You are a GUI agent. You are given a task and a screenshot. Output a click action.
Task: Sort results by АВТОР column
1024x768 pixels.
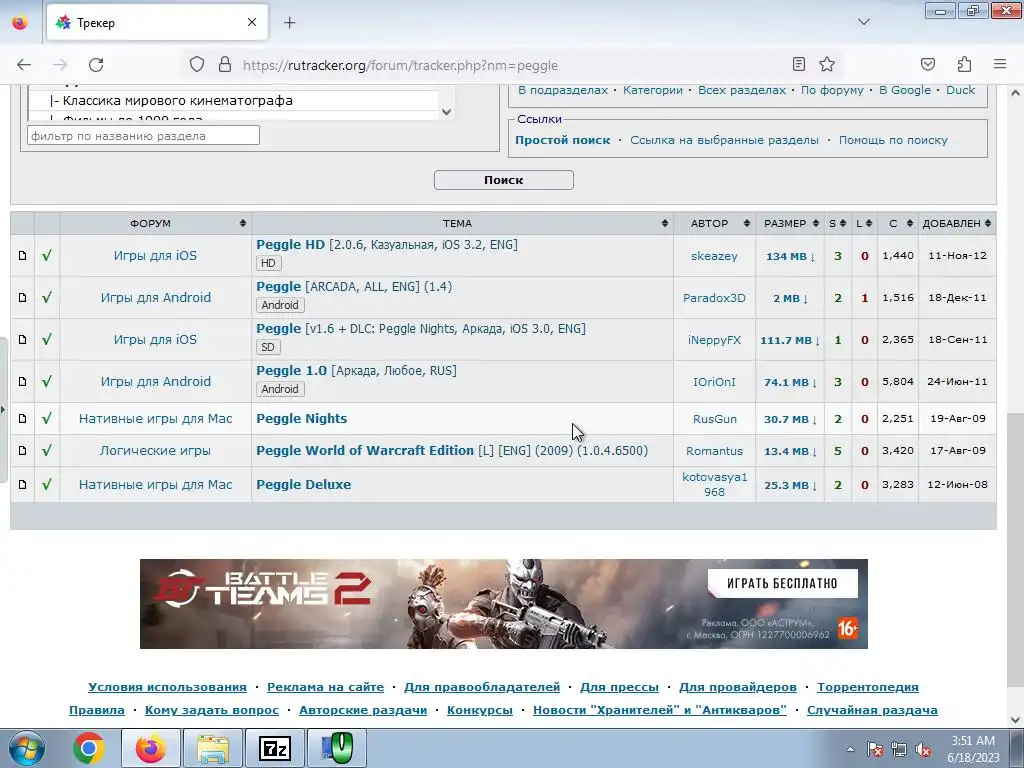pyautogui.click(x=714, y=223)
